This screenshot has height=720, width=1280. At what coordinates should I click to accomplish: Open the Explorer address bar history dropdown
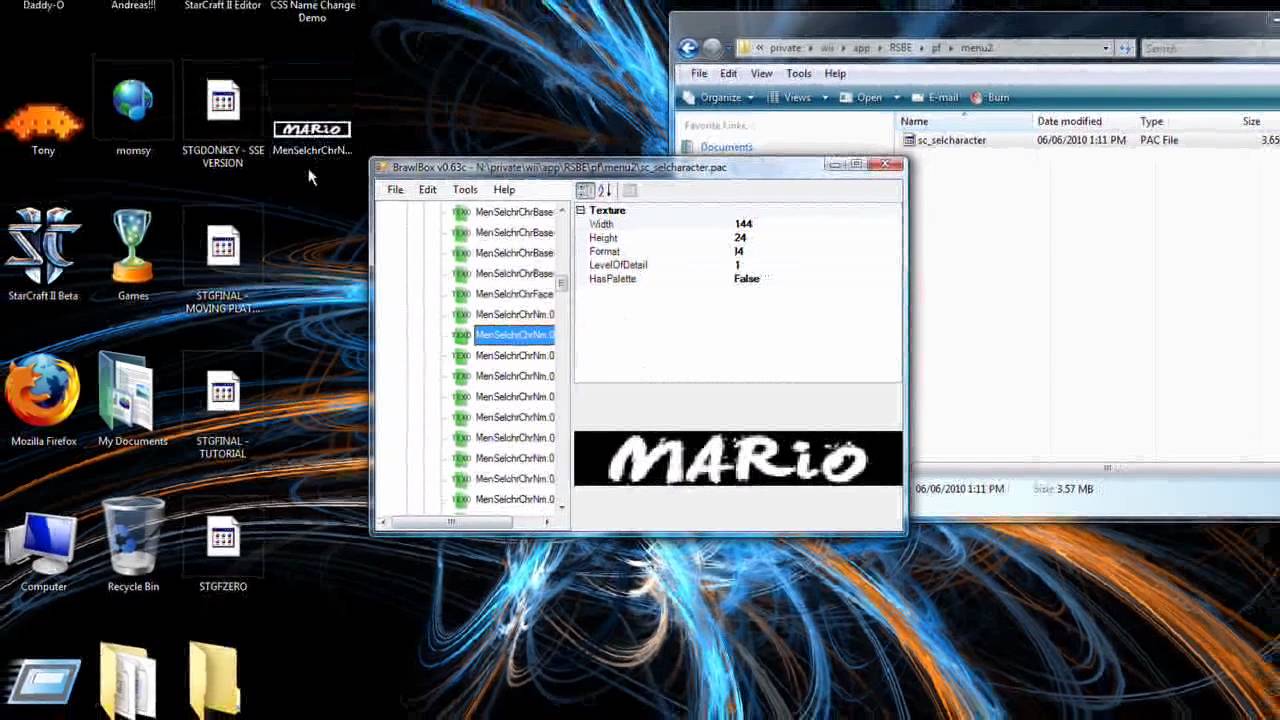[1106, 48]
